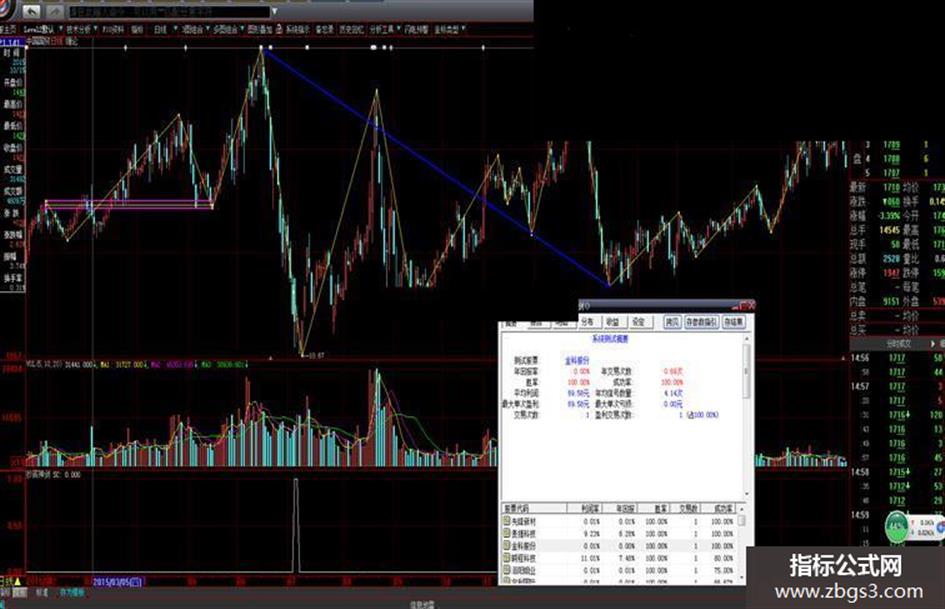Viewport: 945px width, 609px height.
Task: Sort results by 年回报 column header
Action: tap(619, 509)
